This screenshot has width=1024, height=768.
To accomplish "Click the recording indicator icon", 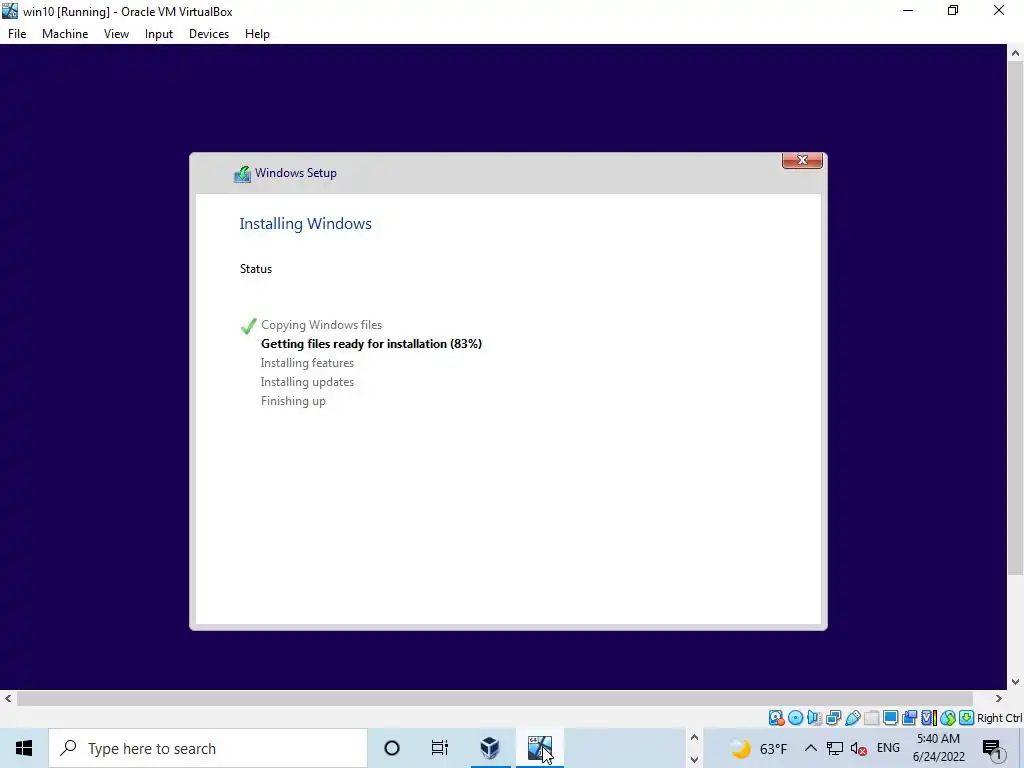I will click(x=909, y=718).
